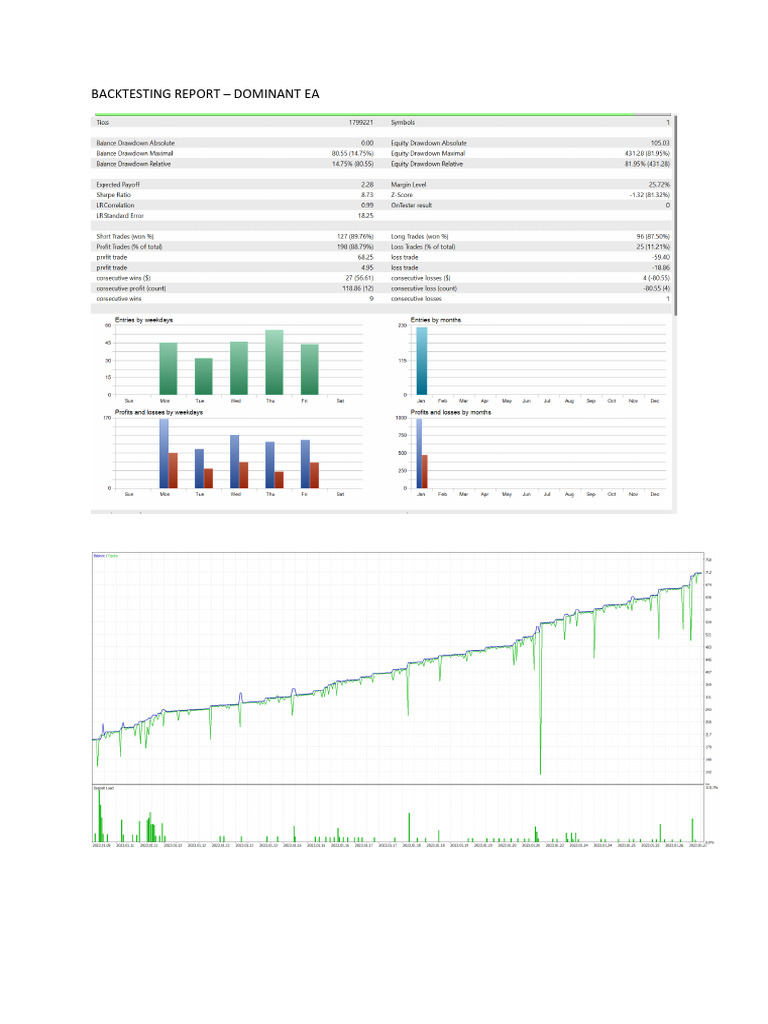The height and width of the screenshot is (1024, 768).
Task: Click the Tuesday bar in Entries by weekdays
Action: click(204, 377)
